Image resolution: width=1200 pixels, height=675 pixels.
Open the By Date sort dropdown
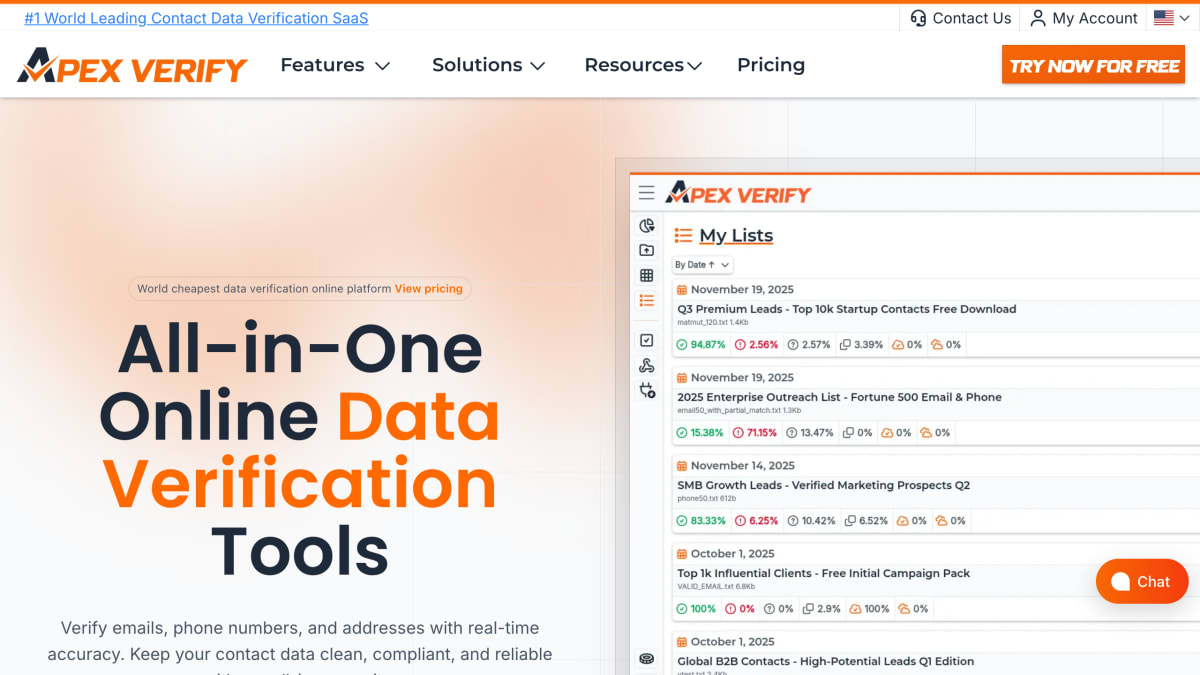tap(702, 265)
